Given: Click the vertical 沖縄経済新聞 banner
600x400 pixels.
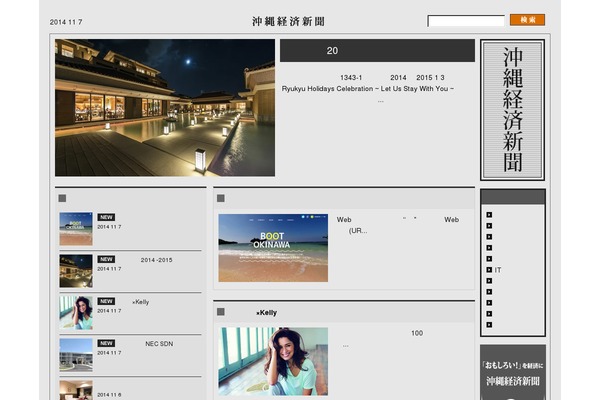Looking at the screenshot, I should [512, 110].
